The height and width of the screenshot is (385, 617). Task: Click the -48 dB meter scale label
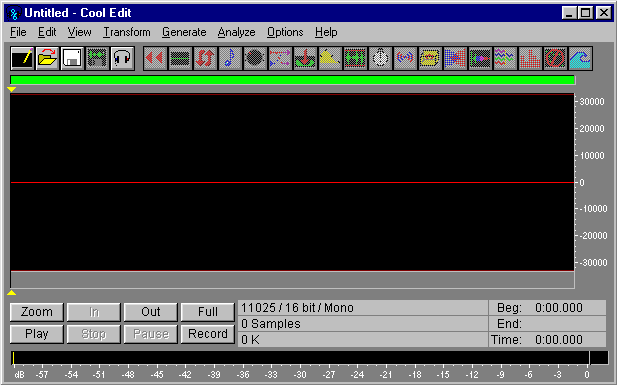coord(128,375)
